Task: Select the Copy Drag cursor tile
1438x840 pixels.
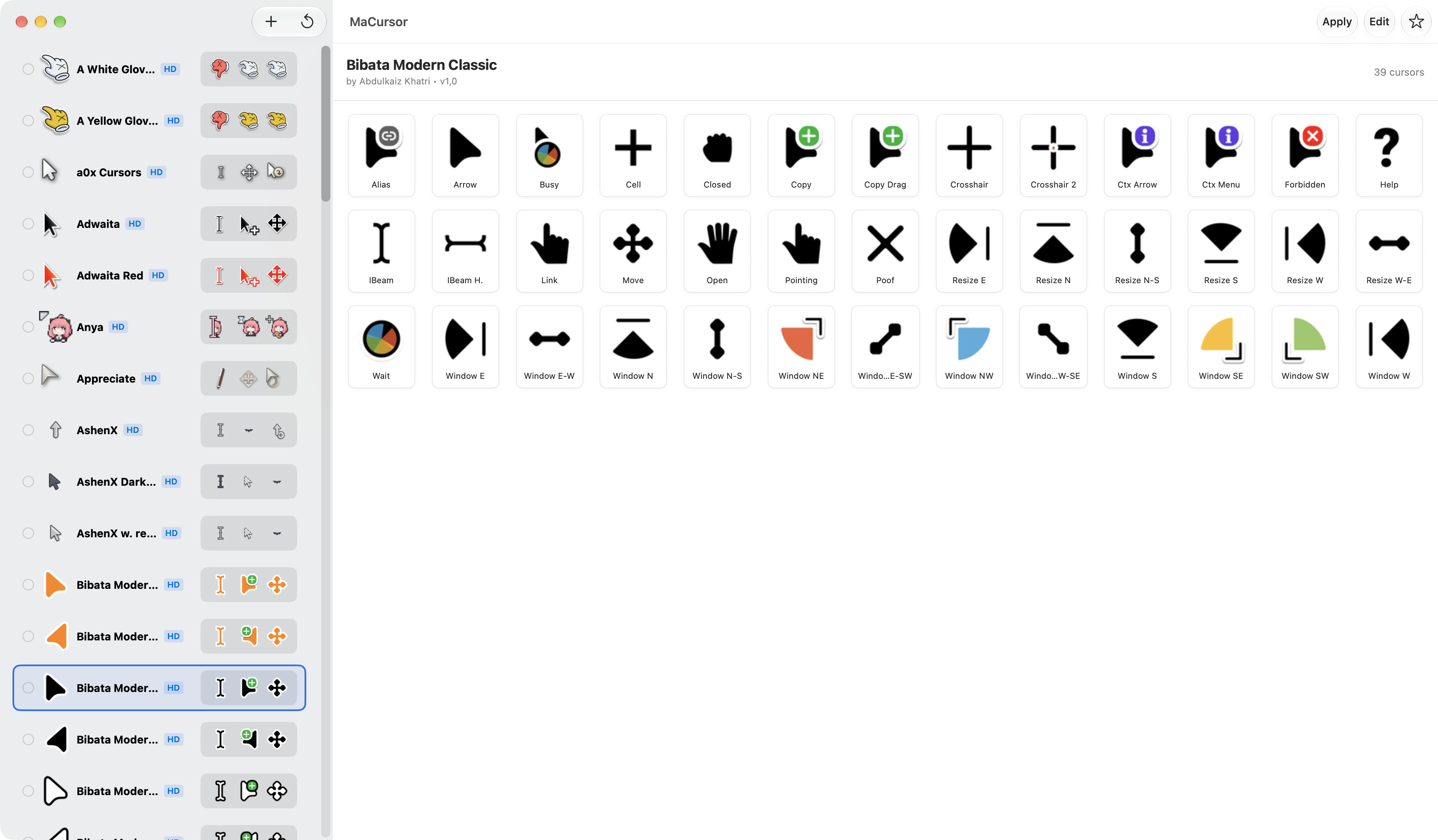Action: (885, 156)
